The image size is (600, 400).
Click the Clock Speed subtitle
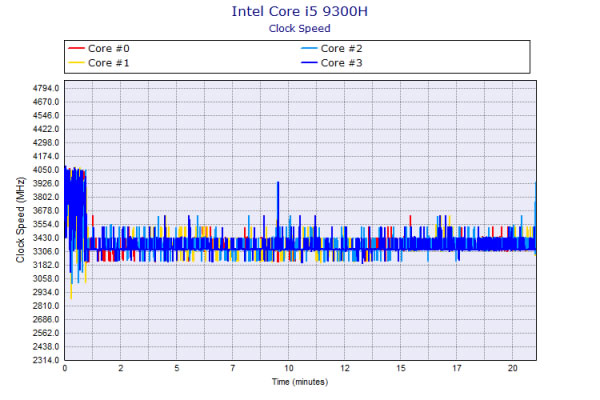pos(300,29)
